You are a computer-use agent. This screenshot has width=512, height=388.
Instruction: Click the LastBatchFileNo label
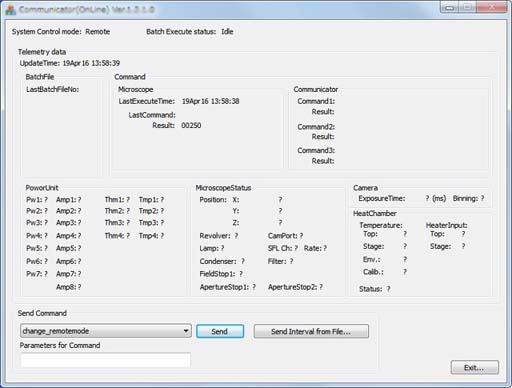52,89
